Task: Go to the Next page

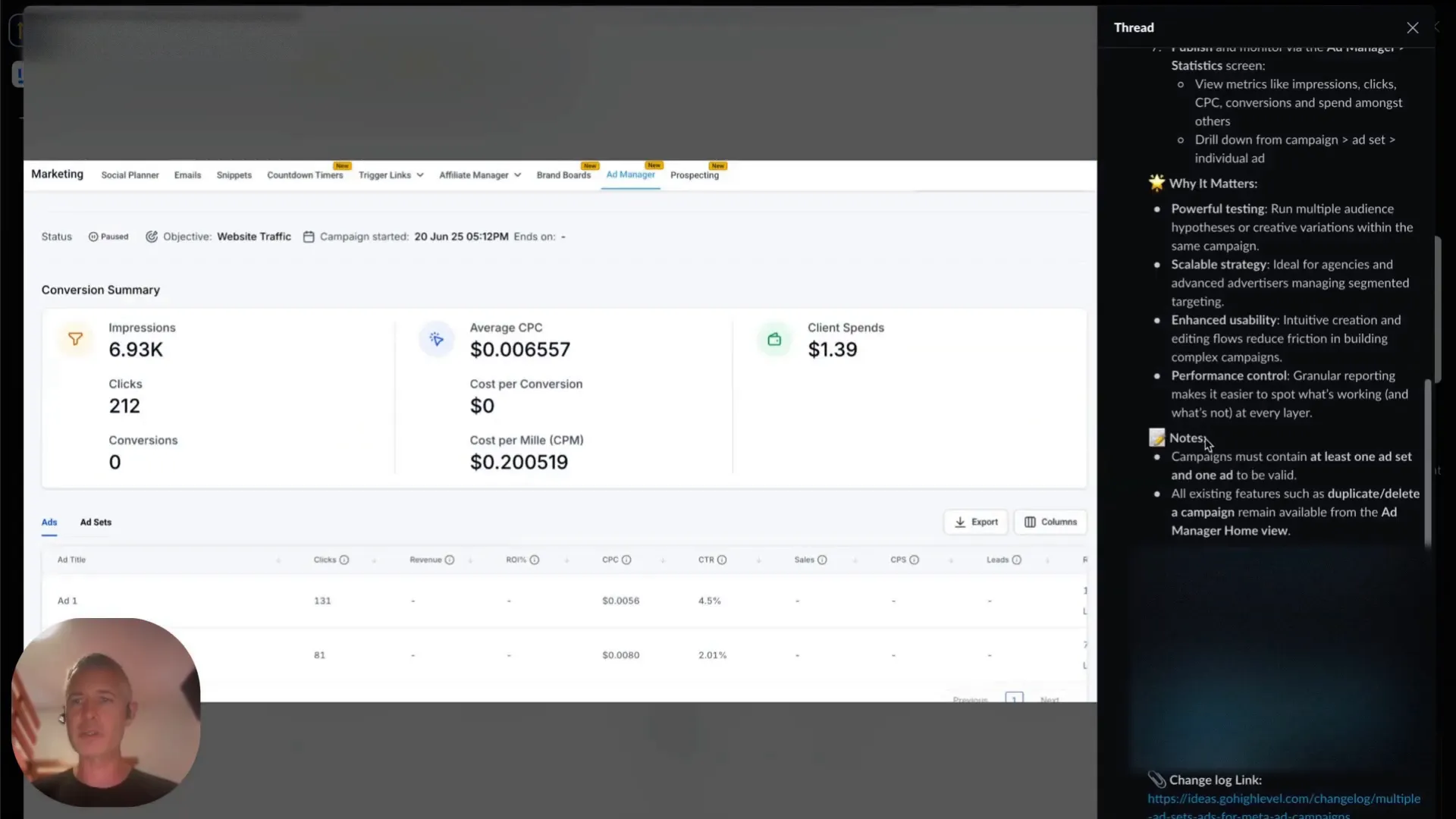Action: click(1050, 698)
